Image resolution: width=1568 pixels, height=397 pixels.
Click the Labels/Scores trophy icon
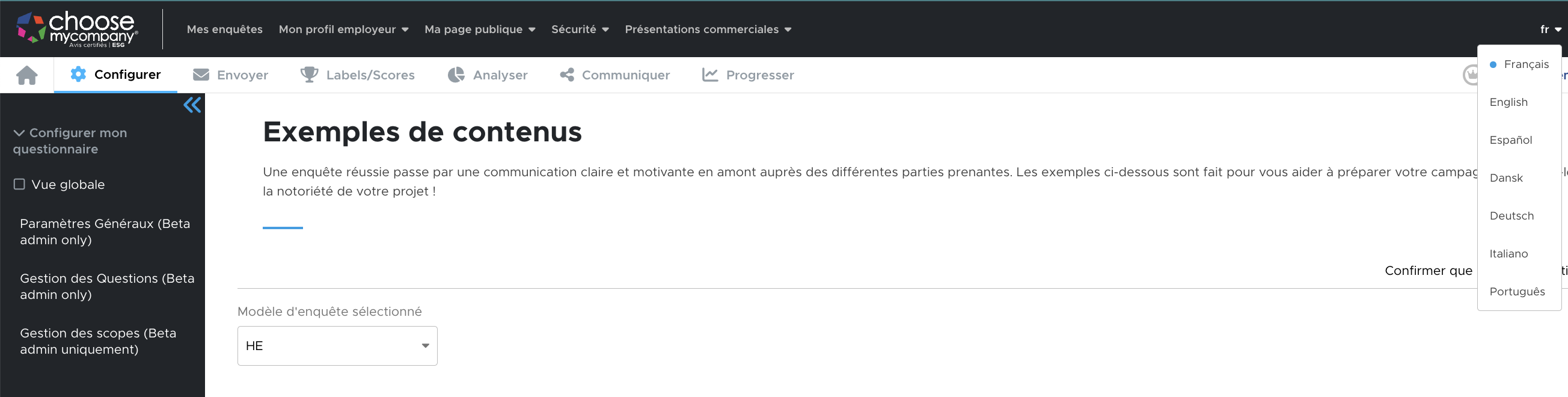309,75
